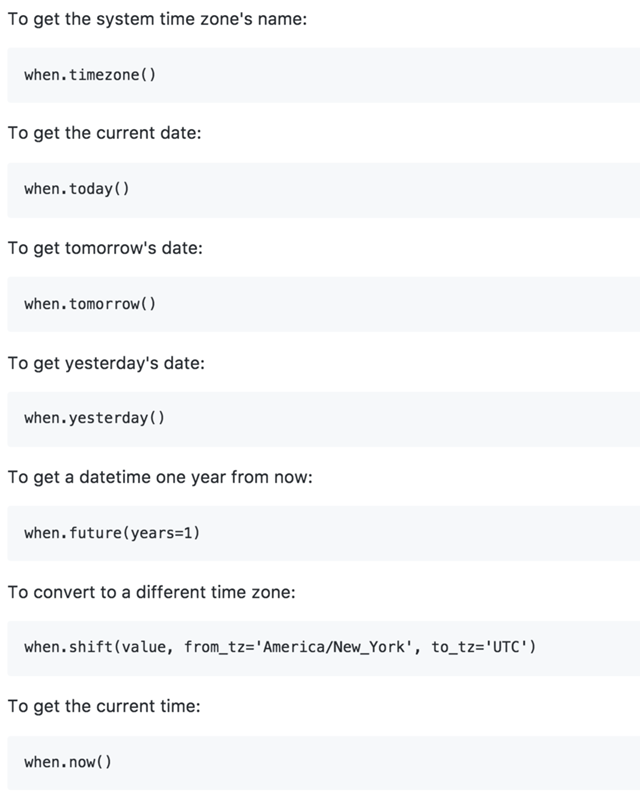This screenshot has width=640, height=791.
Task: Click the when.tomorrow() code snippet
Action: pyautogui.click(x=90, y=304)
